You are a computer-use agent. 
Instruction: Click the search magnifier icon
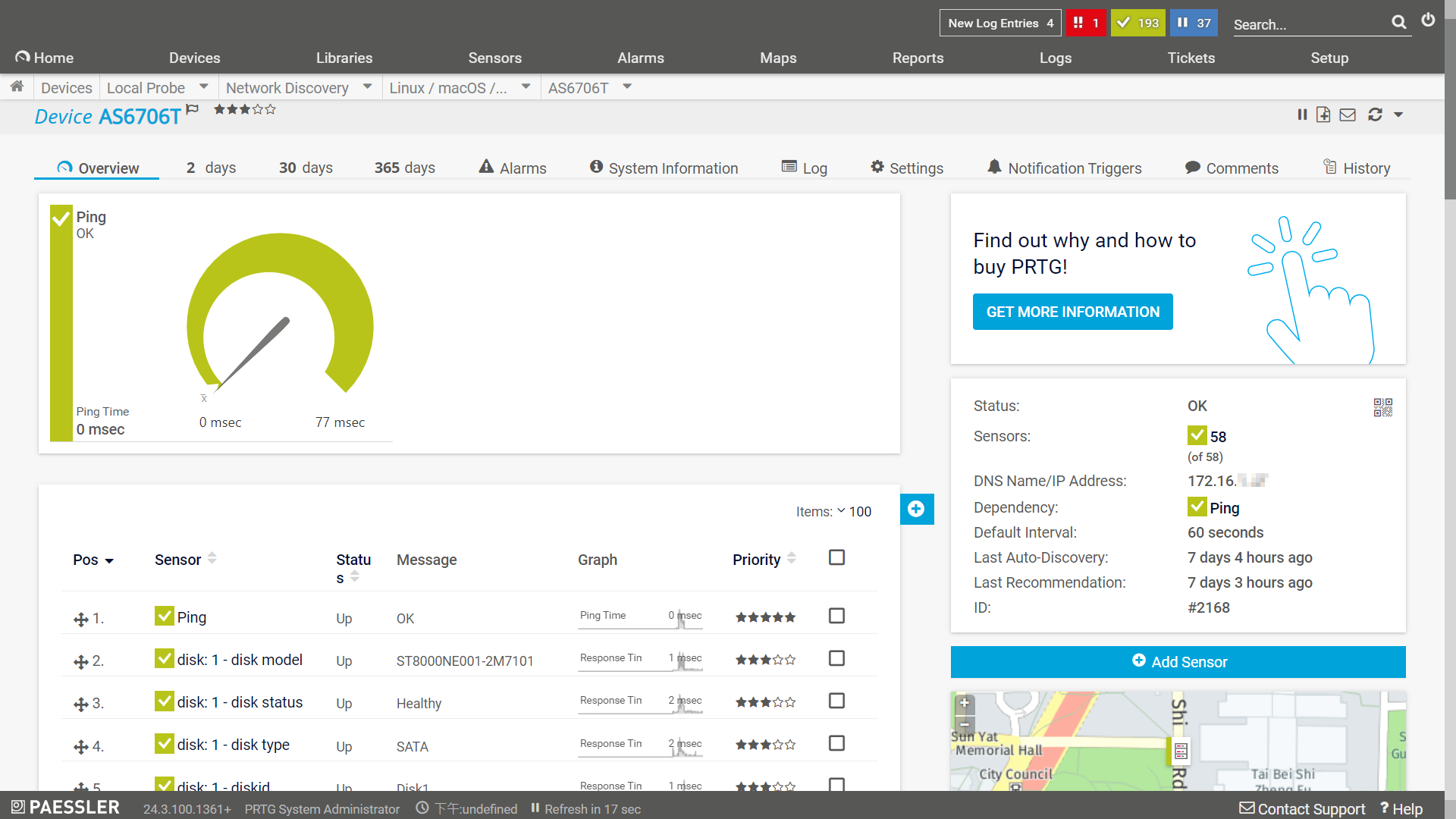1399,23
